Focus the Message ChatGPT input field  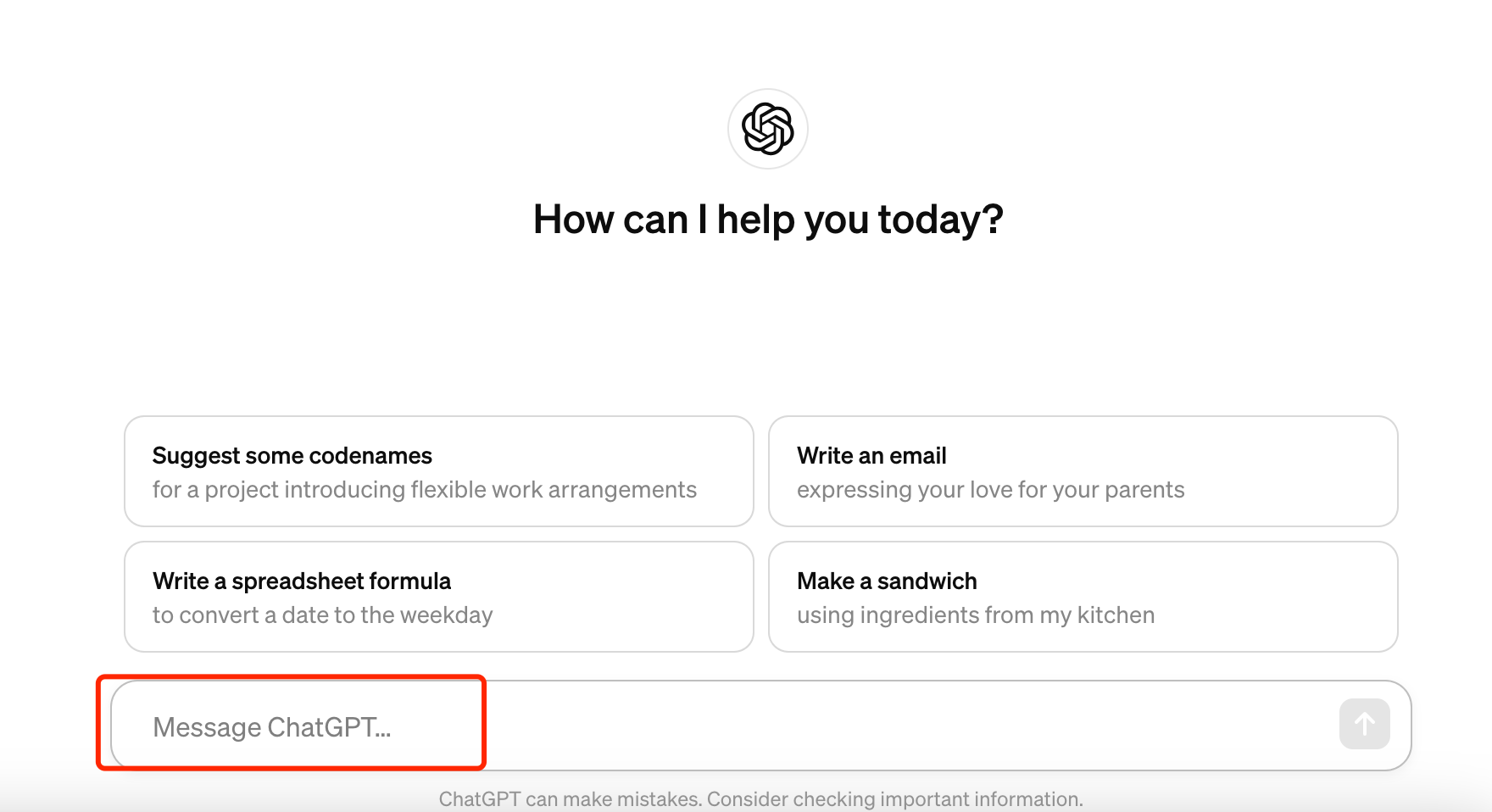pos(721,726)
